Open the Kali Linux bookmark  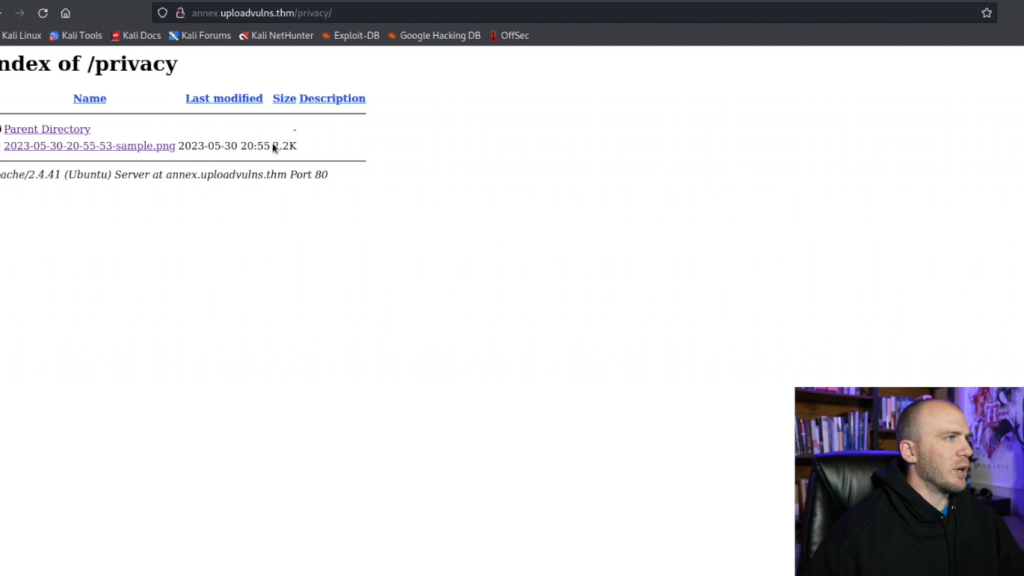pyautogui.click(x=20, y=36)
